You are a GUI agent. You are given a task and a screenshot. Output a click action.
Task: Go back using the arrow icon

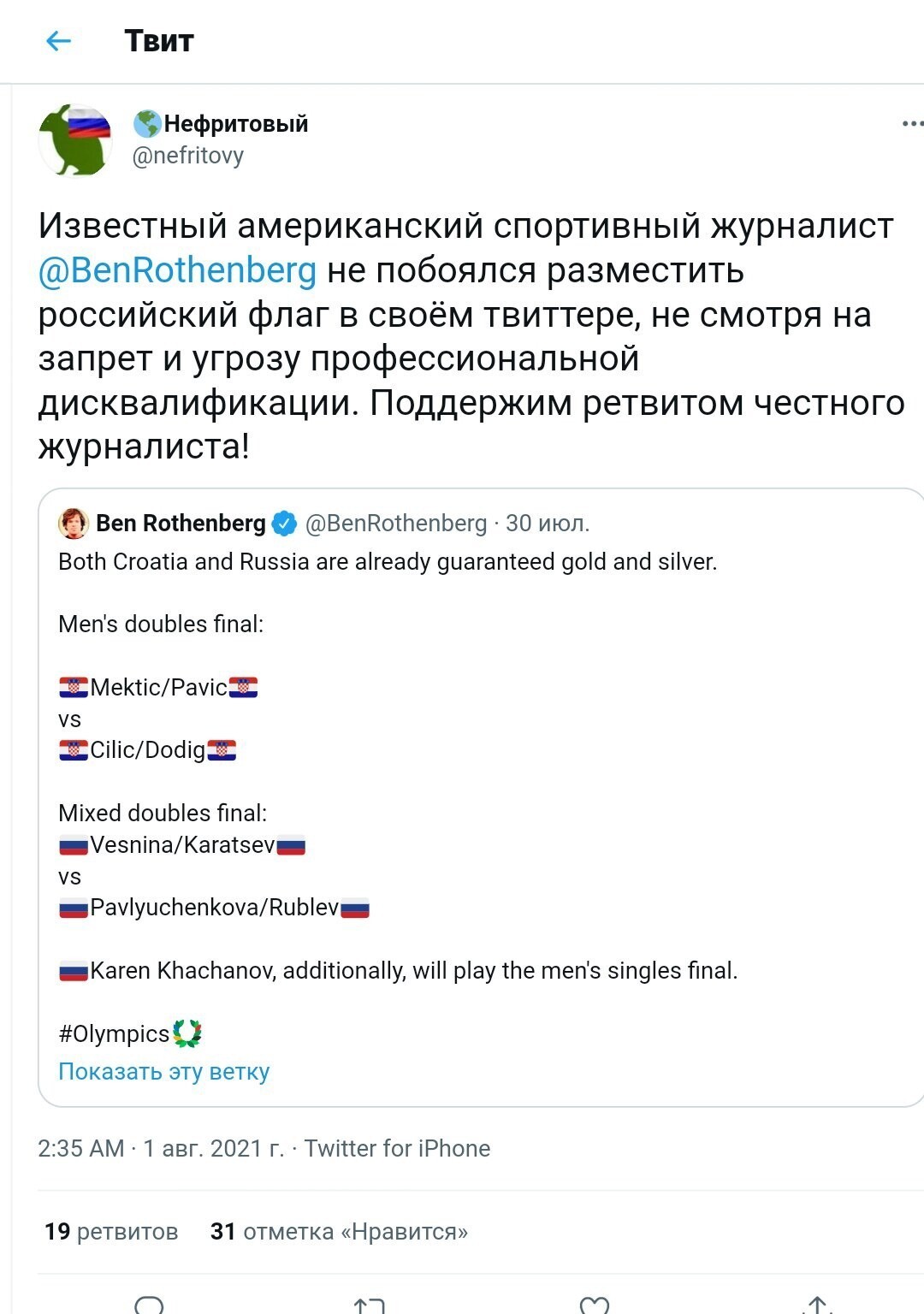click(58, 40)
